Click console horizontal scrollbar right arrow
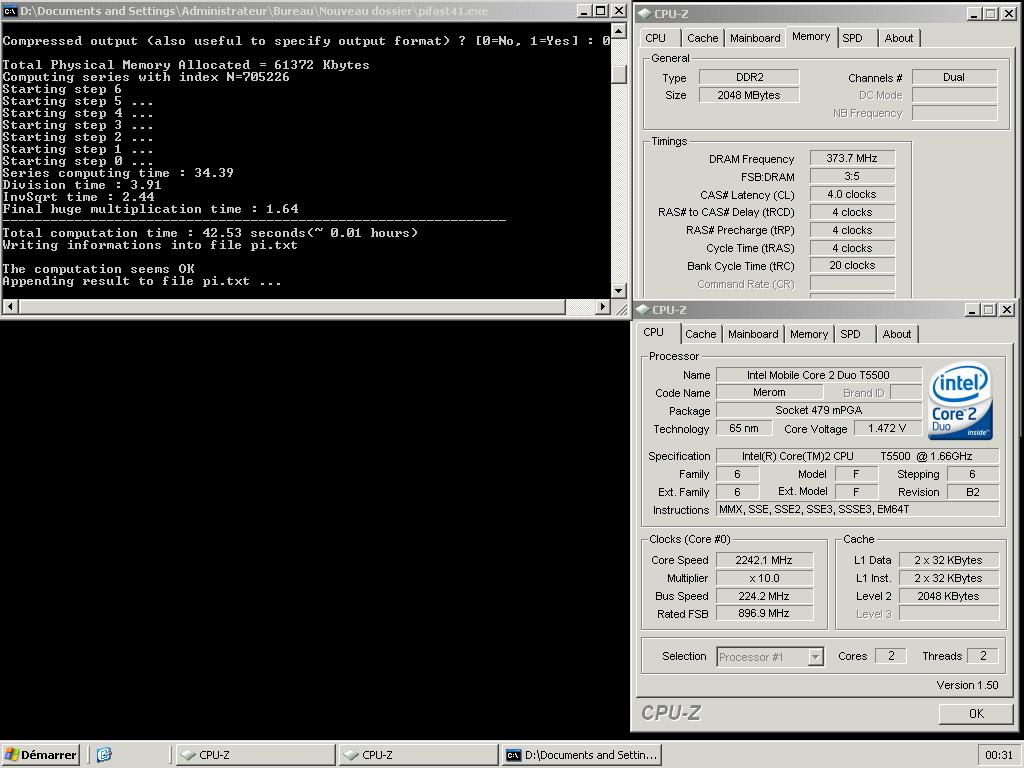Viewport: 1024px width, 768px height. [x=603, y=306]
